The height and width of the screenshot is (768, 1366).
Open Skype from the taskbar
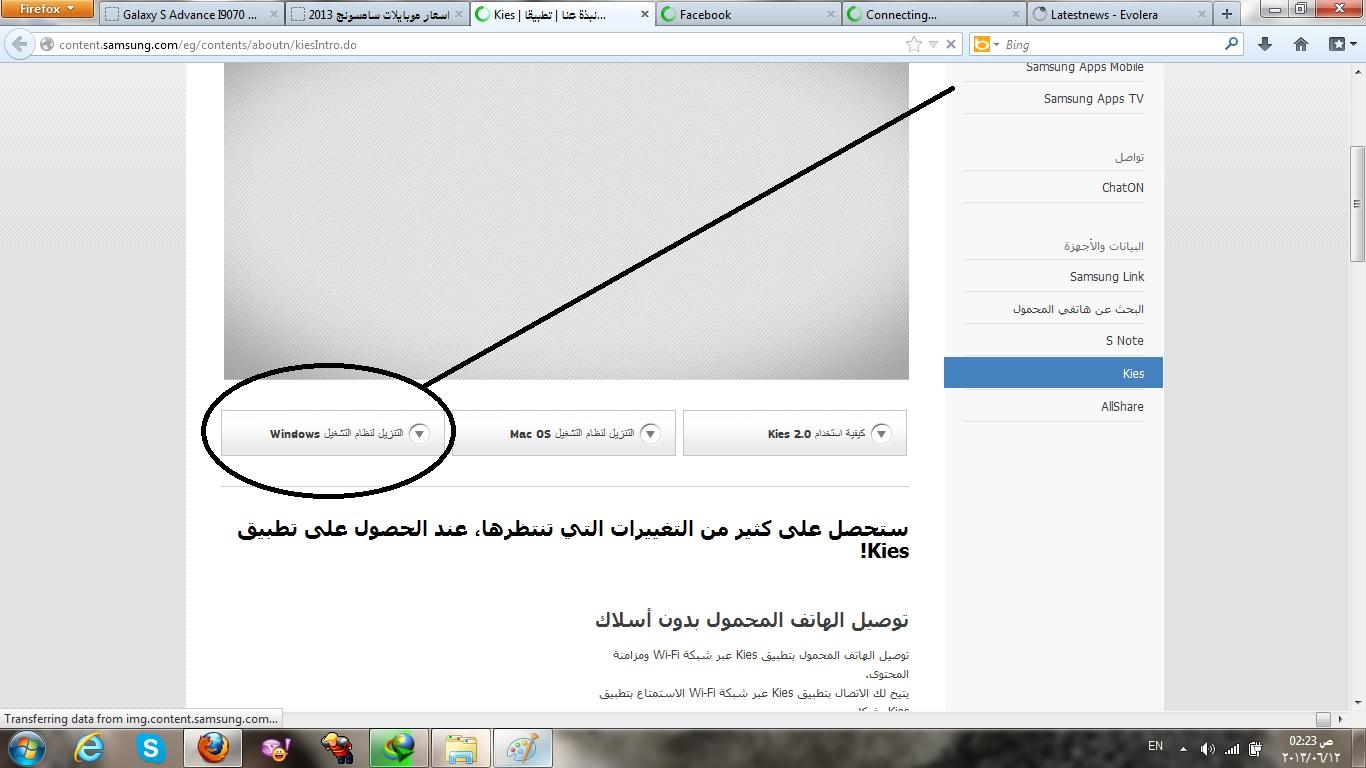151,748
